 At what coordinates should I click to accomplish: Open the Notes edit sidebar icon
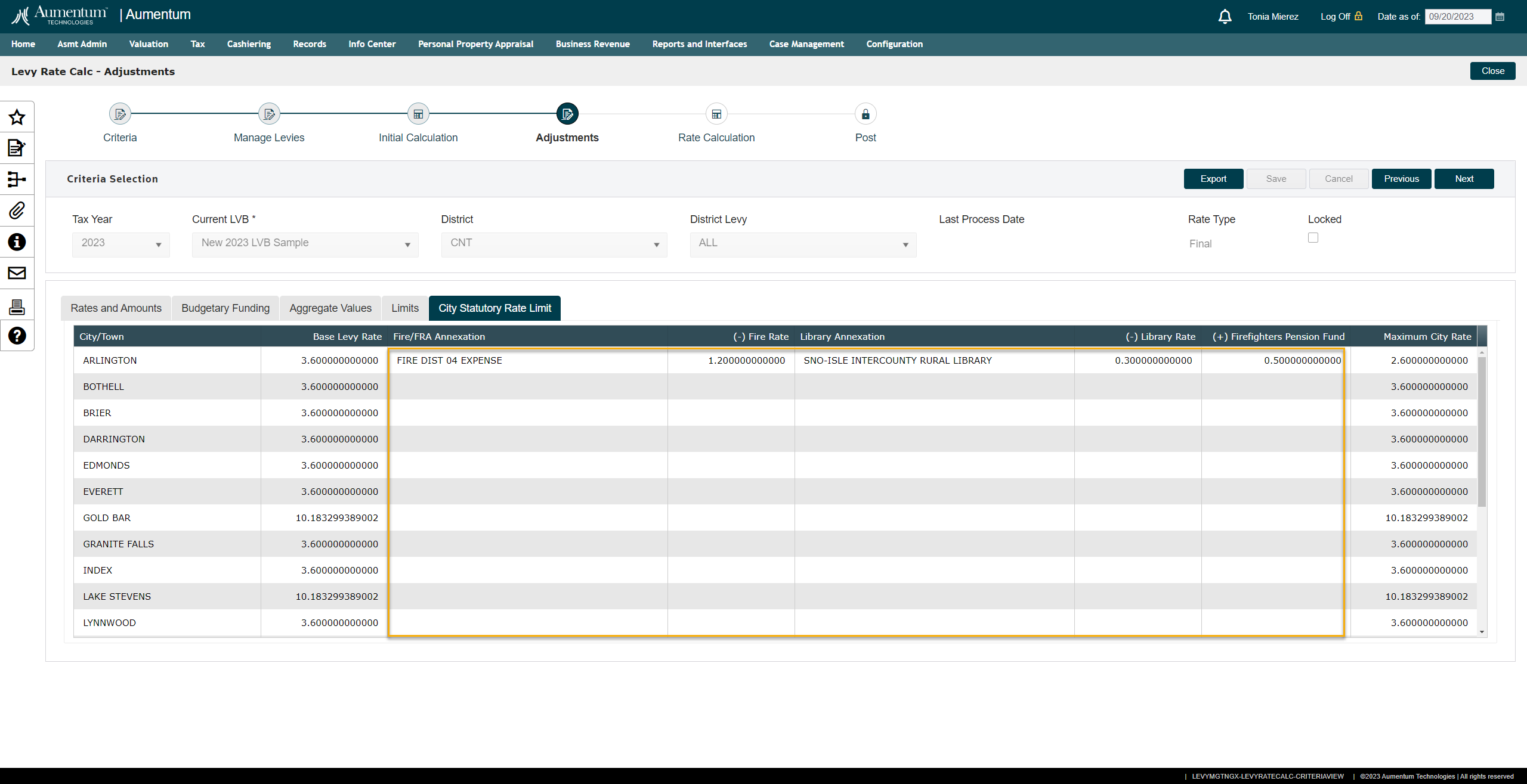(x=17, y=147)
